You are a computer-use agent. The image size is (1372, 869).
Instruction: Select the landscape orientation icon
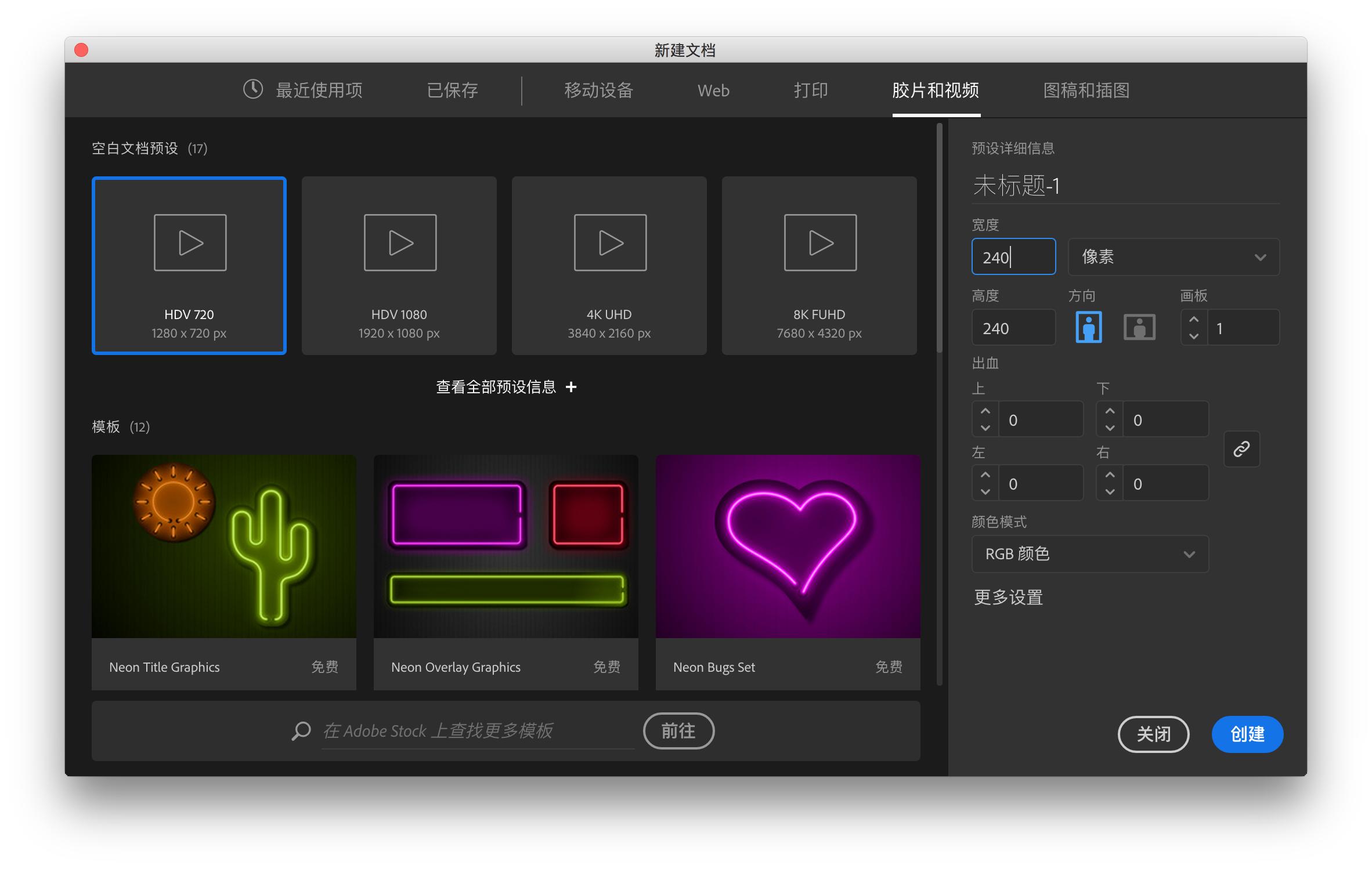click(1139, 327)
